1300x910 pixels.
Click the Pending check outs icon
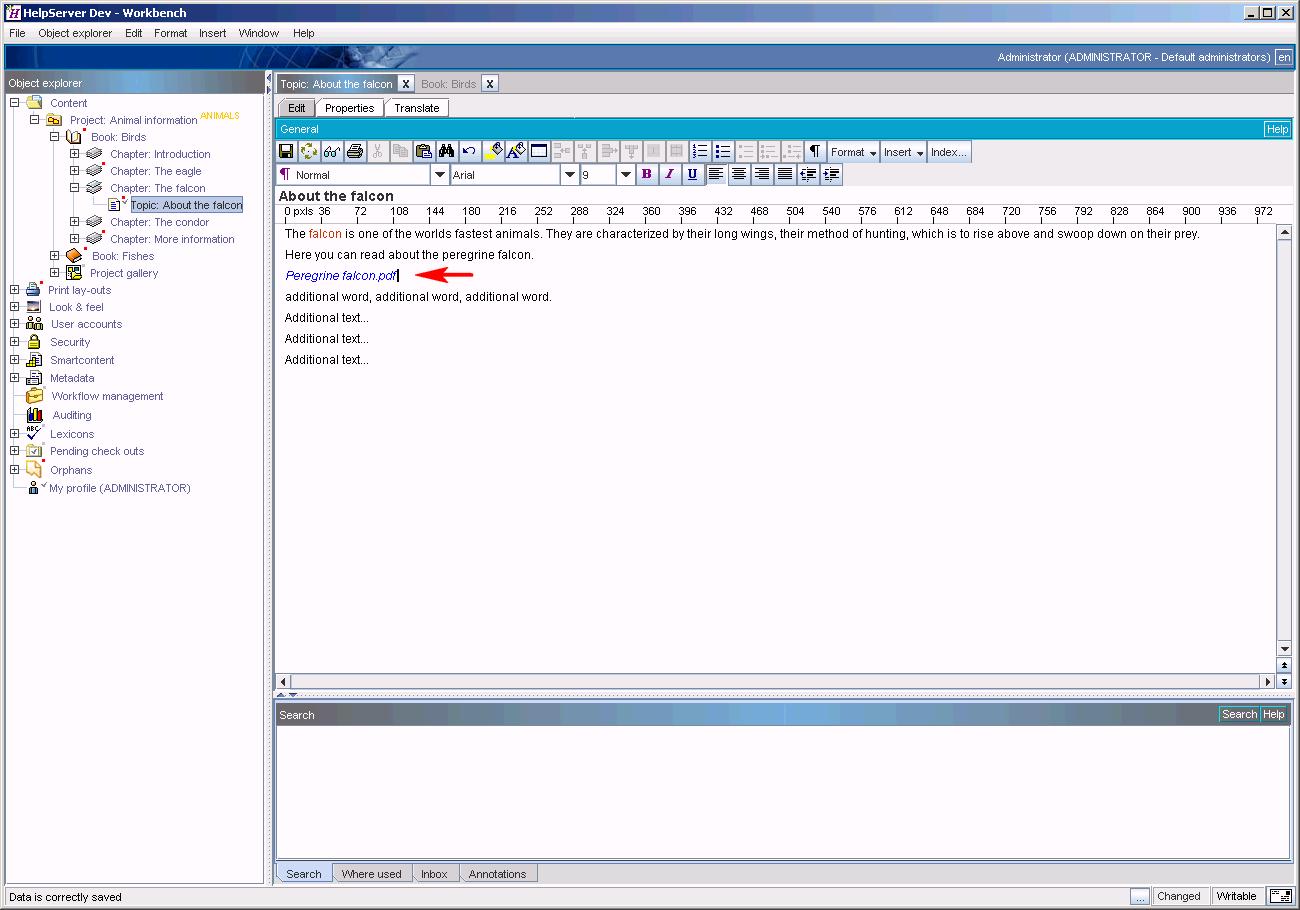[34, 451]
